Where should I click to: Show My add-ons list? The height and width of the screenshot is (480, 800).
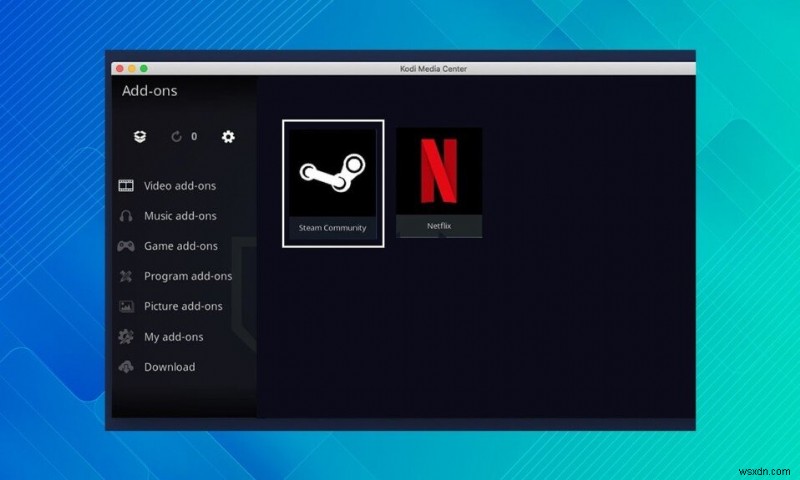[173, 337]
